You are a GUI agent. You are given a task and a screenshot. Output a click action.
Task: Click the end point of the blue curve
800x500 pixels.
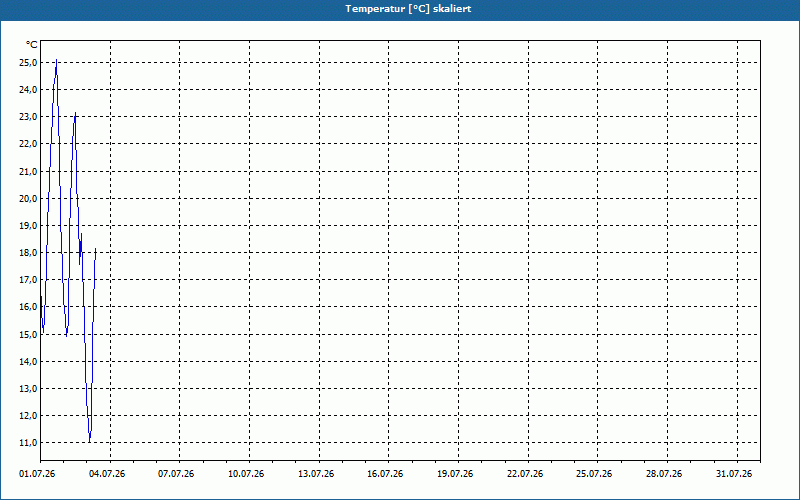pos(95,249)
